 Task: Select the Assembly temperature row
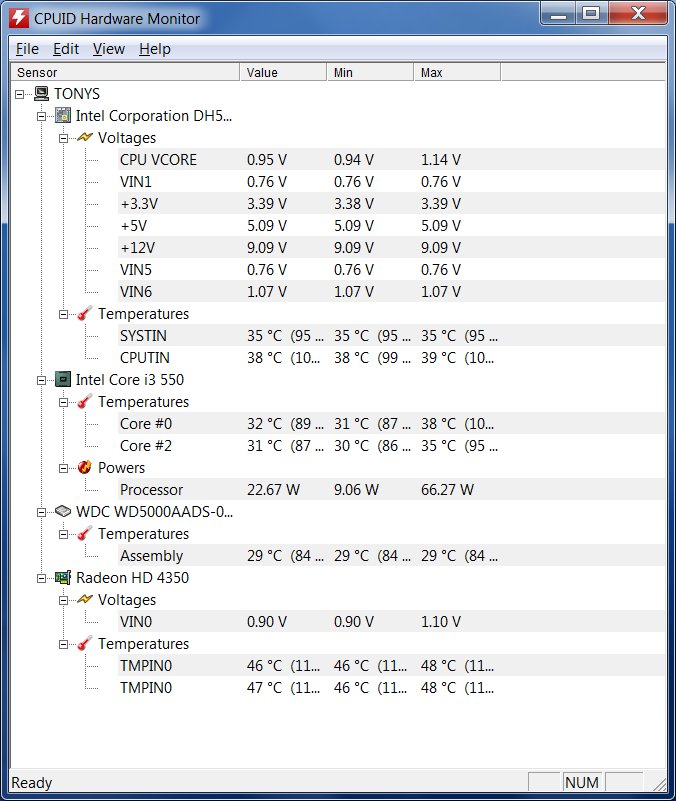coord(391,555)
